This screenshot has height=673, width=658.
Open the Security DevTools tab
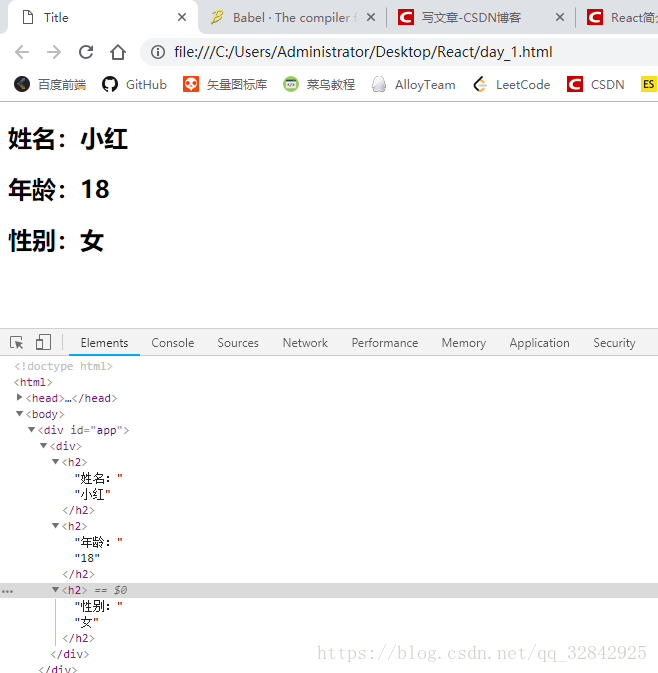tap(614, 343)
